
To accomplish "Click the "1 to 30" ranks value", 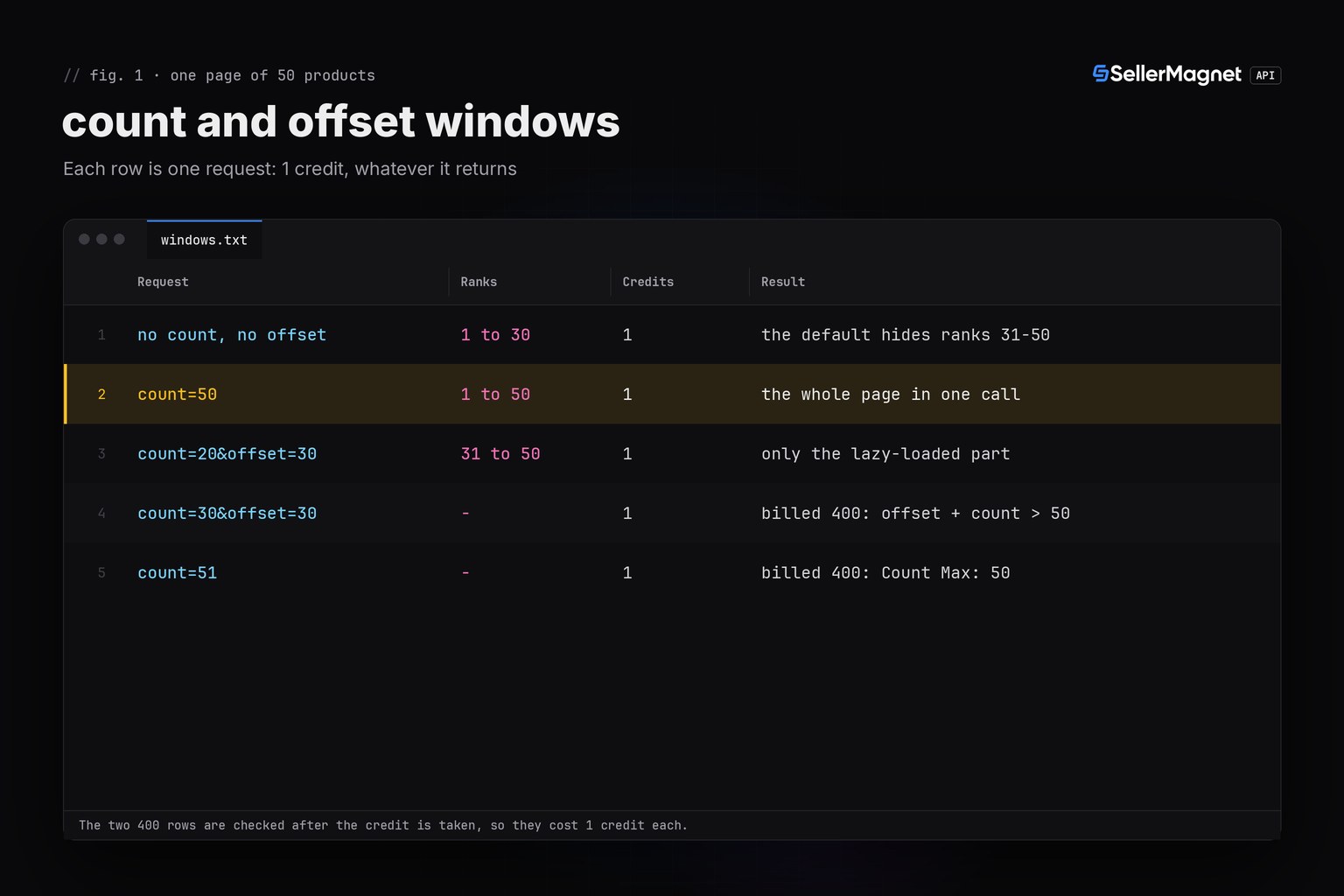I will pyautogui.click(x=495, y=335).
